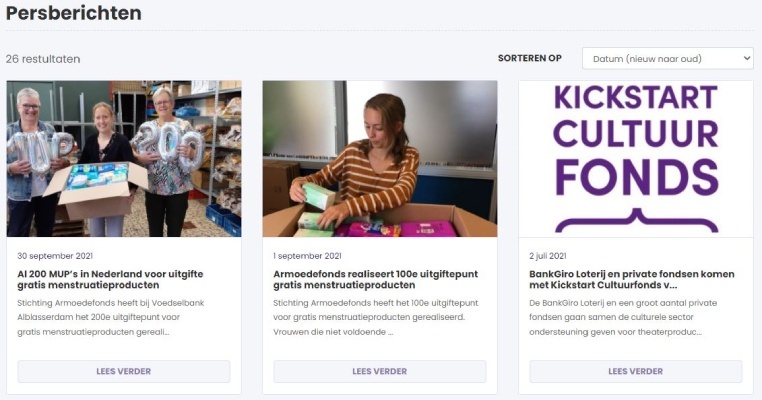
Task: Open the 'Datum (nieuw naar oud)' sort dropdown
Action: [x=660, y=59]
